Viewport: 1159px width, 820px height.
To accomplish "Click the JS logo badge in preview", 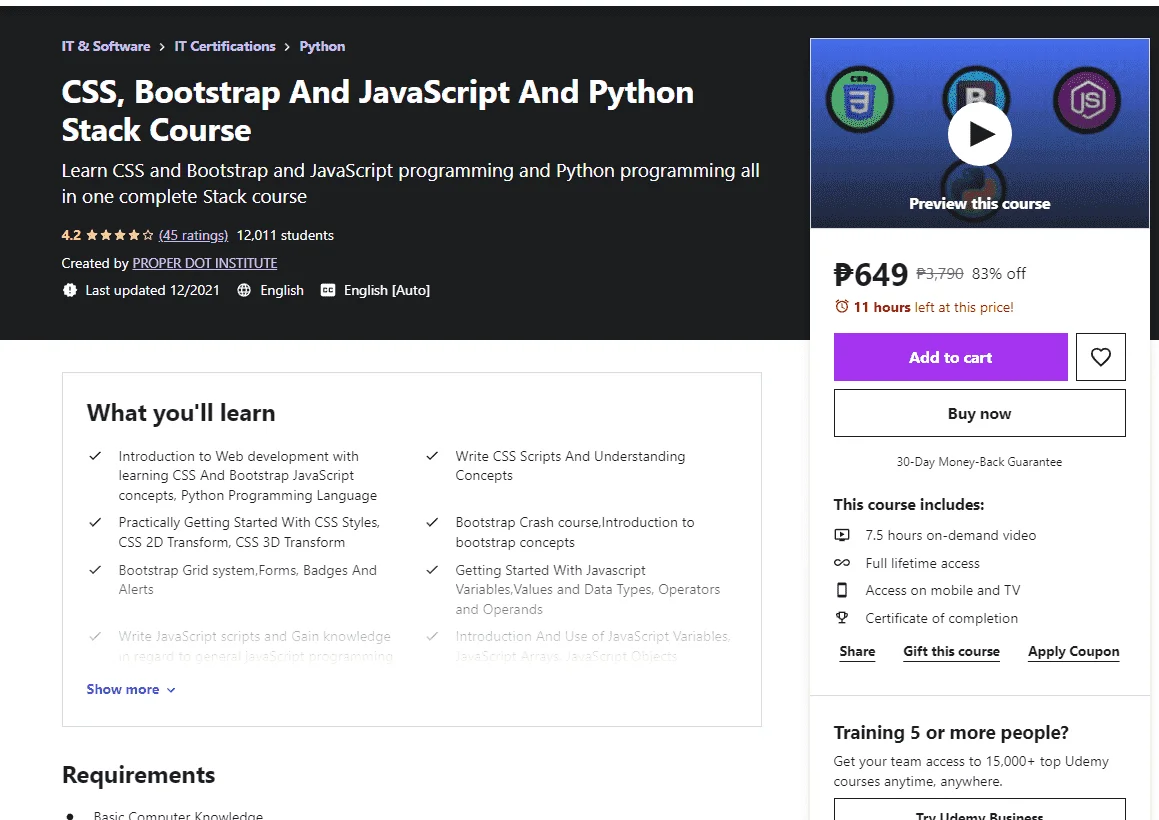I will (1087, 100).
